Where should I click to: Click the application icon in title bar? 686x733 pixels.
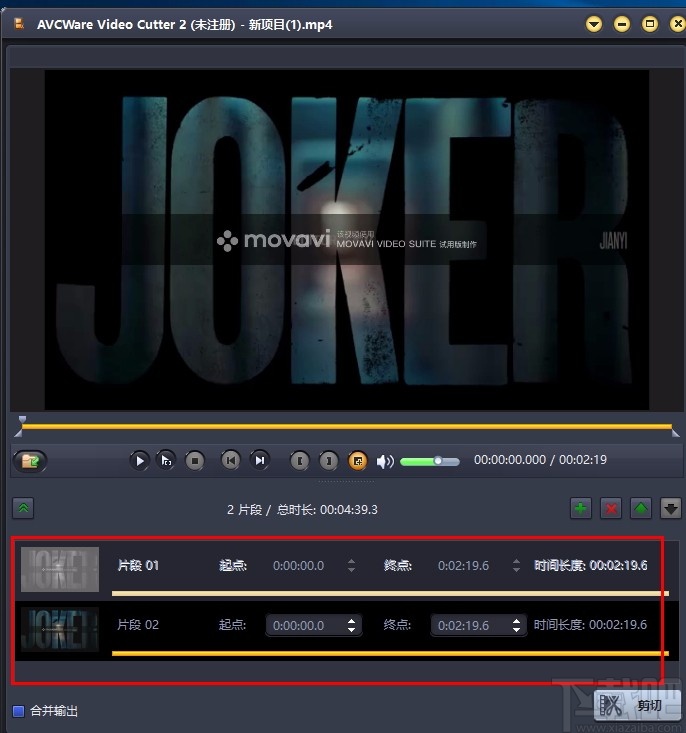(19, 23)
